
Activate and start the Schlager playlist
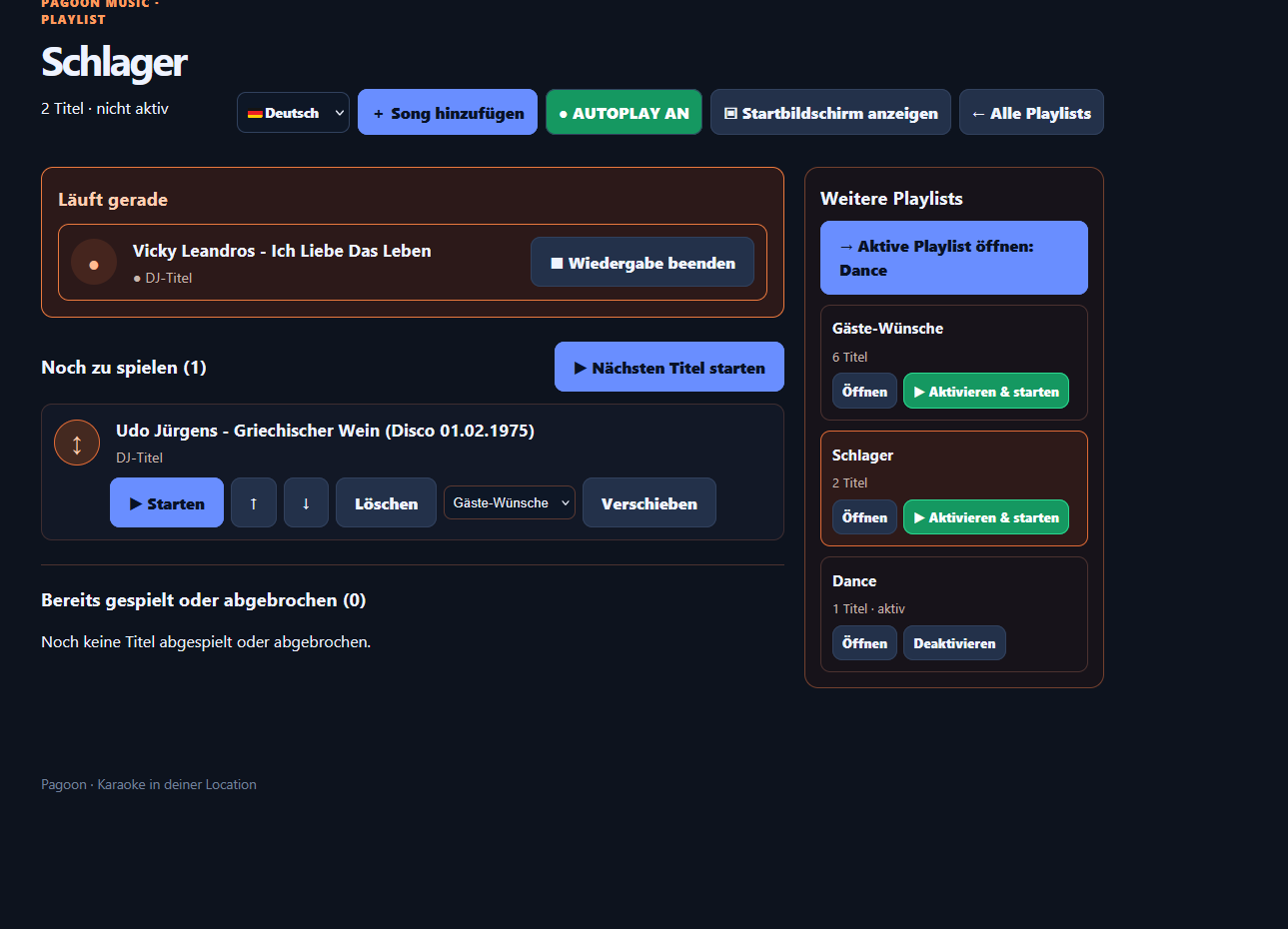(986, 516)
